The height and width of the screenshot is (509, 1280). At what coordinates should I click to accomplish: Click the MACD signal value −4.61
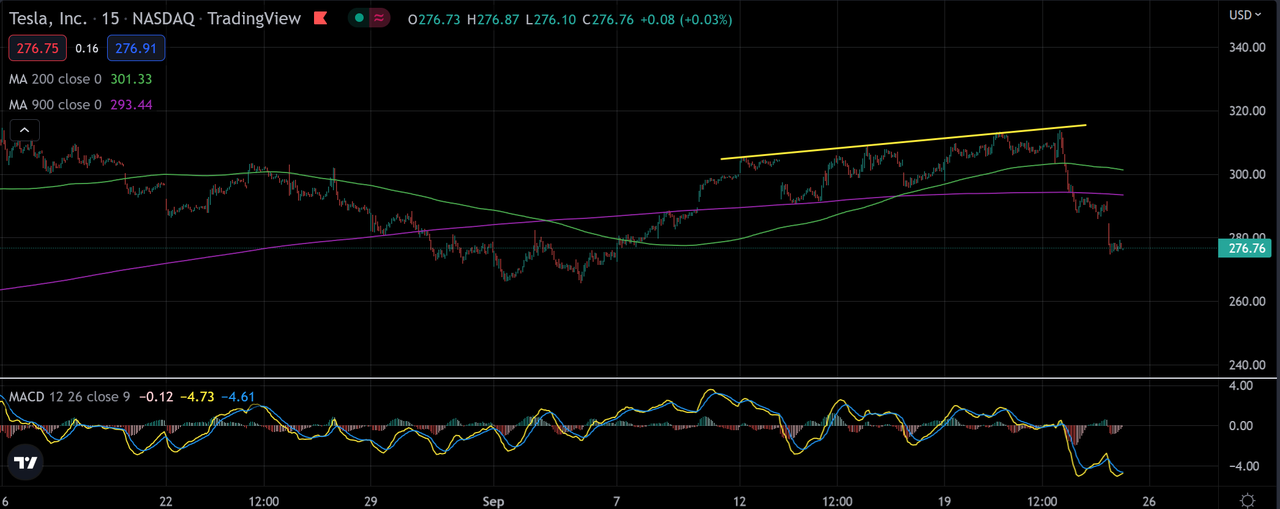(238, 397)
